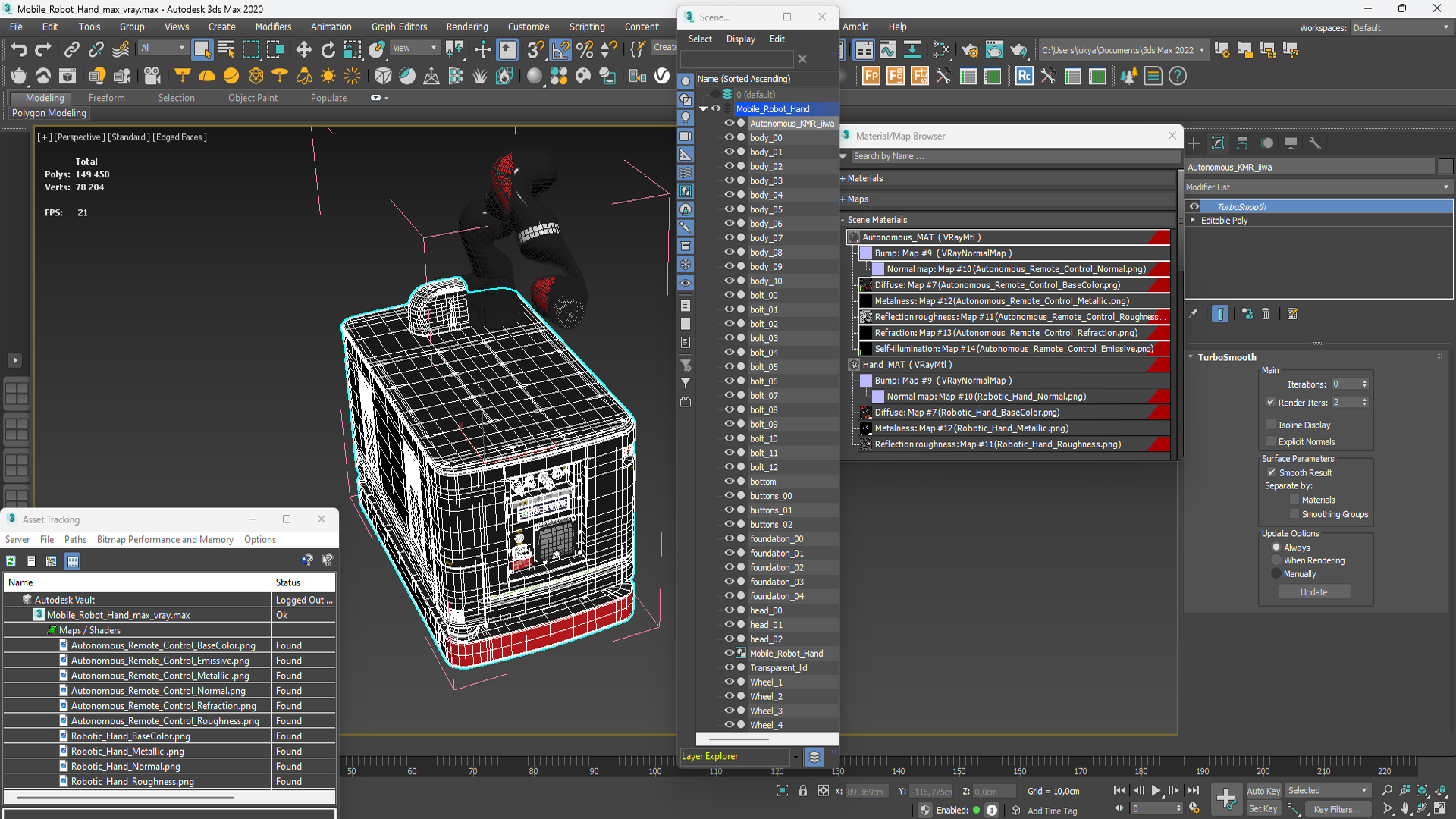Open Bitmap Performance and Memory menu
Viewport: 1456px width, 819px height.
[x=165, y=540]
